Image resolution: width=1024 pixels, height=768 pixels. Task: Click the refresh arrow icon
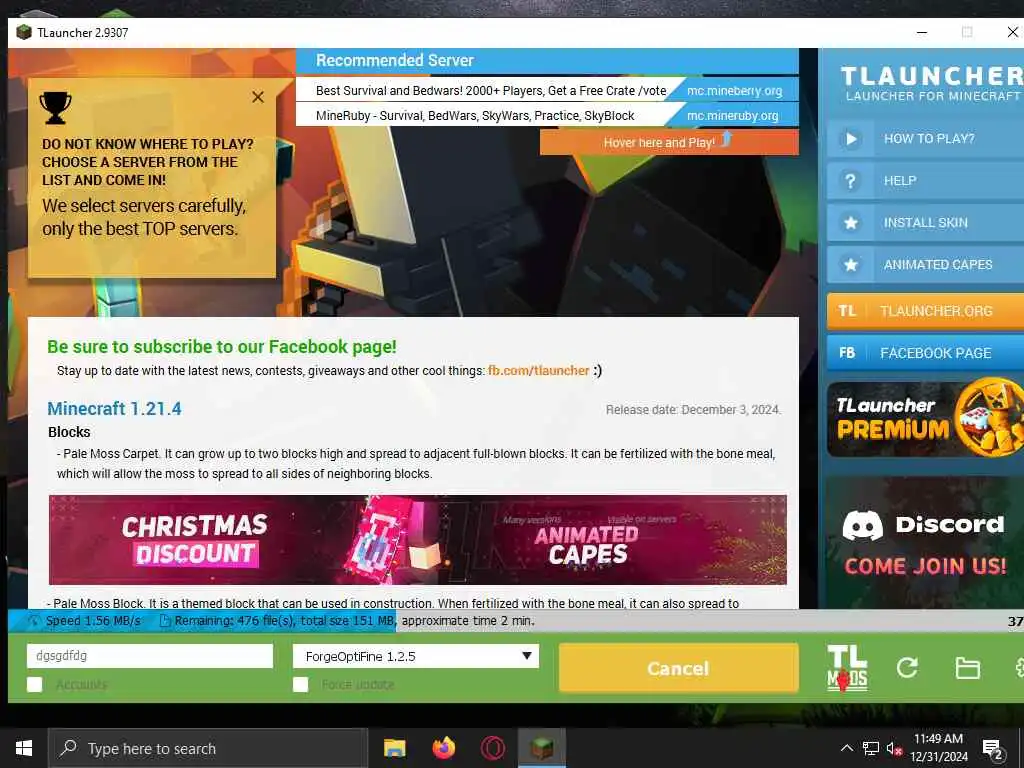(907, 667)
